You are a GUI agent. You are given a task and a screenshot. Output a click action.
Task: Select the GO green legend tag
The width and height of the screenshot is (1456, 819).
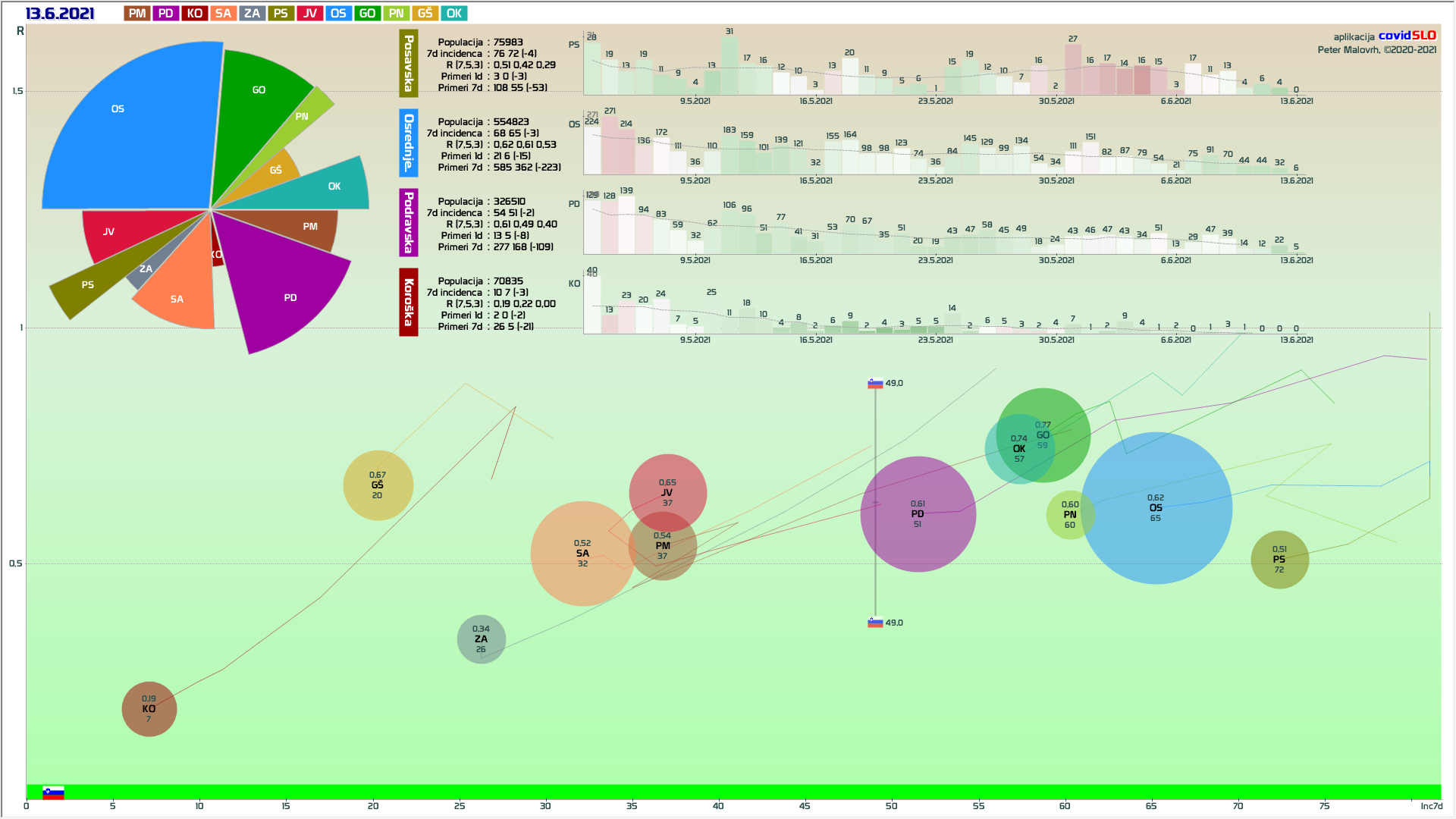(367, 14)
